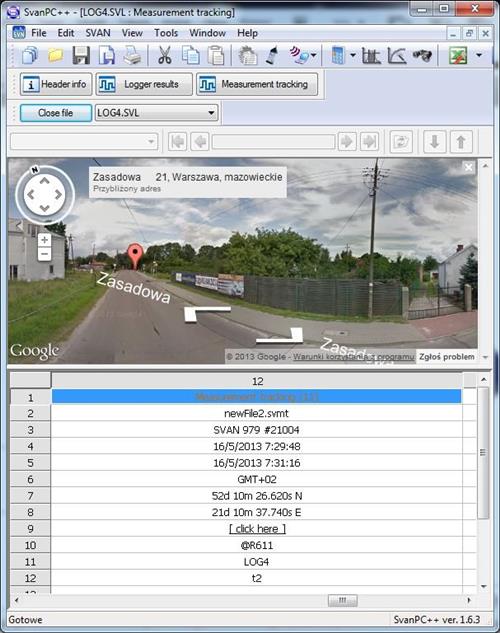Expand the calculator tool dropdown arrow
The width and height of the screenshot is (500, 633).
coord(353,55)
